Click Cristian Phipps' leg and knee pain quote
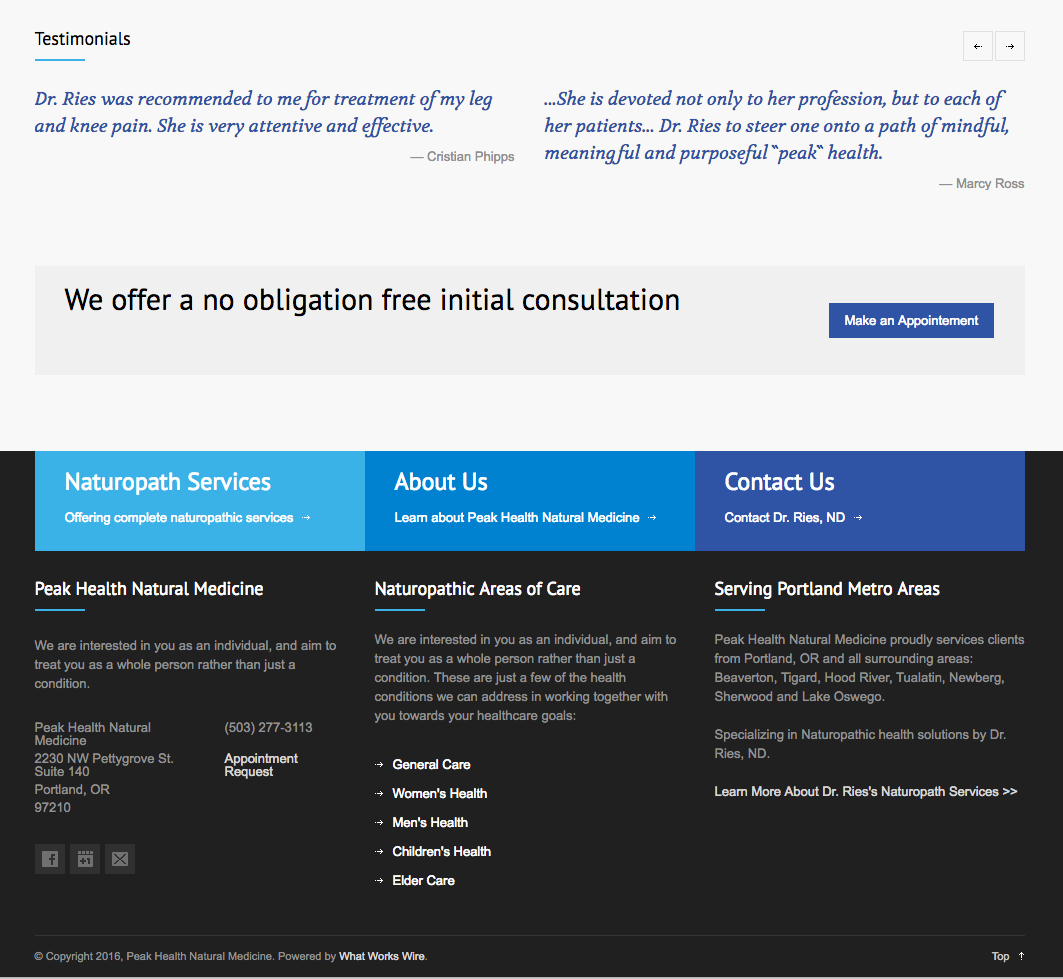Image resolution: width=1063 pixels, height=979 pixels. pyautogui.click(x=263, y=113)
